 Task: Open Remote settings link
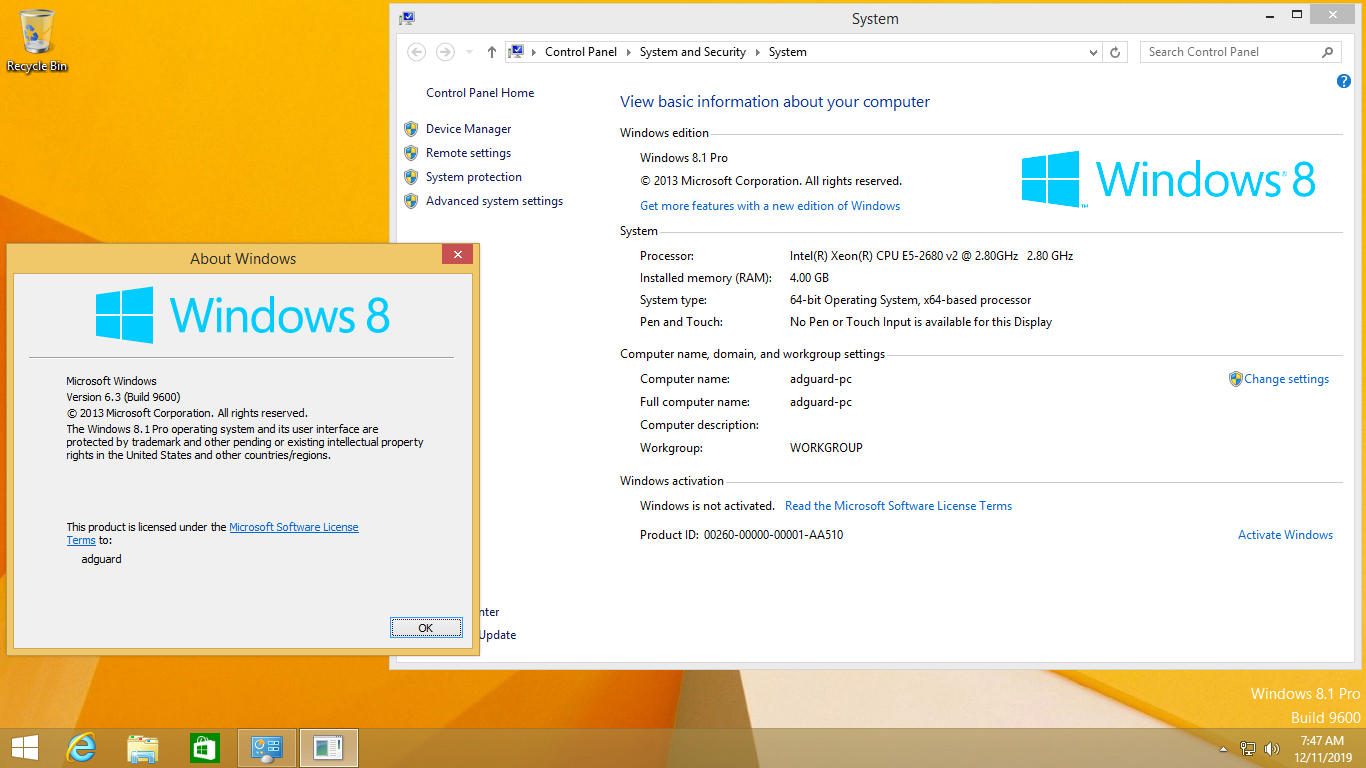click(x=468, y=153)
